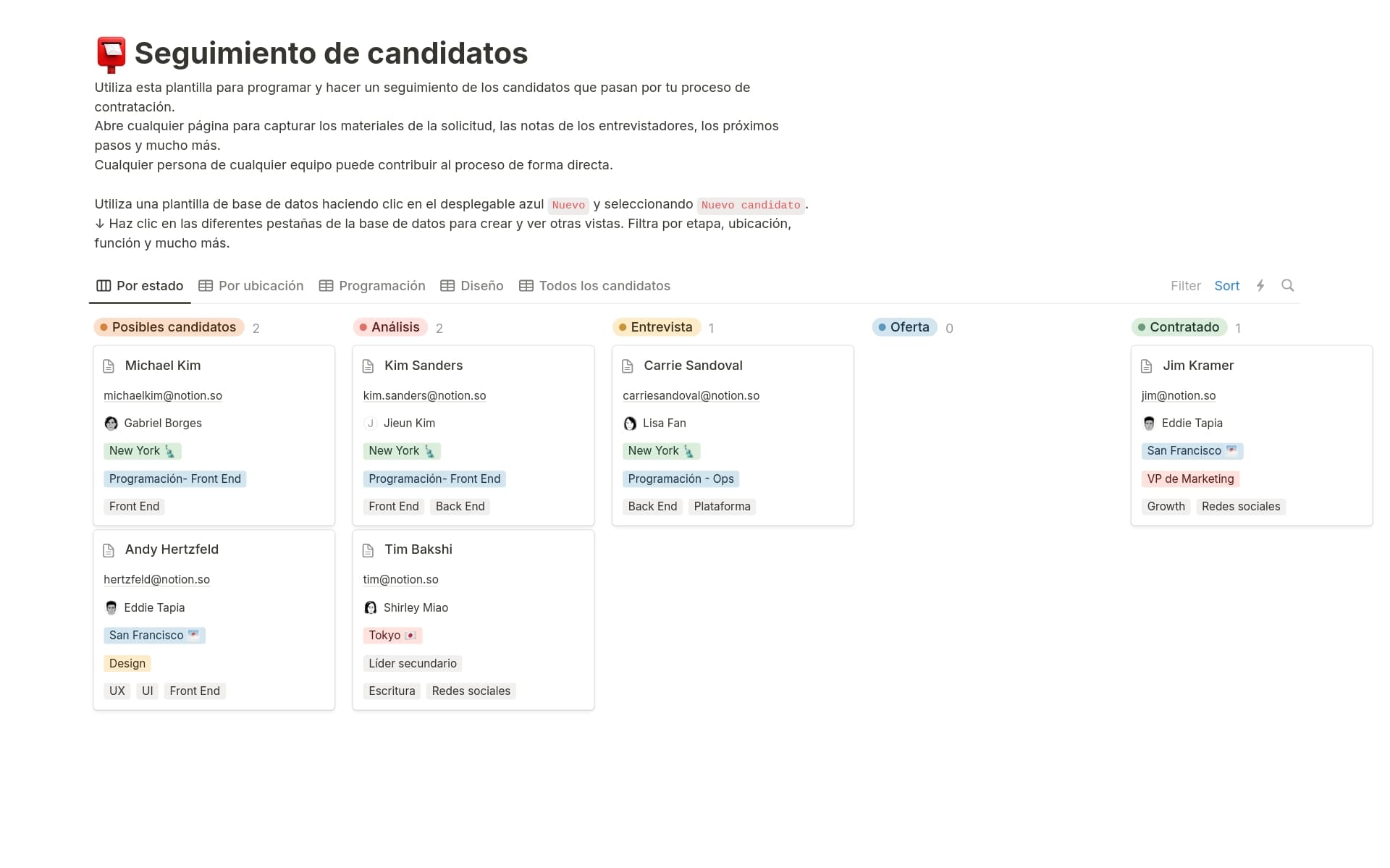The image size is (1390, 868).
Task: Click the Sort button
Action: pyautogui.click(x=1226, y=286)
